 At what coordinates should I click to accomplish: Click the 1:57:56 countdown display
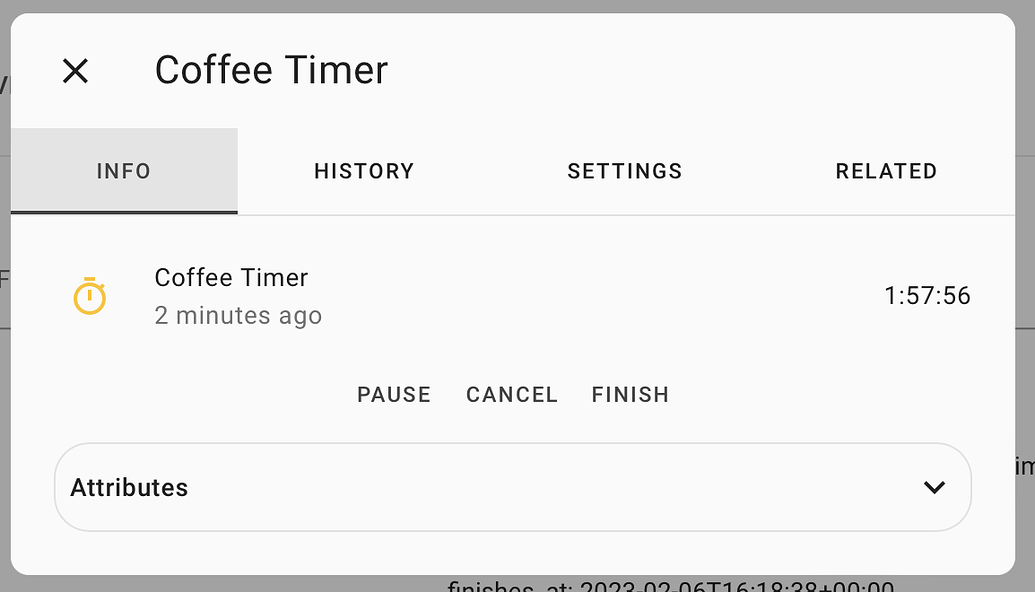pos(927,295)
